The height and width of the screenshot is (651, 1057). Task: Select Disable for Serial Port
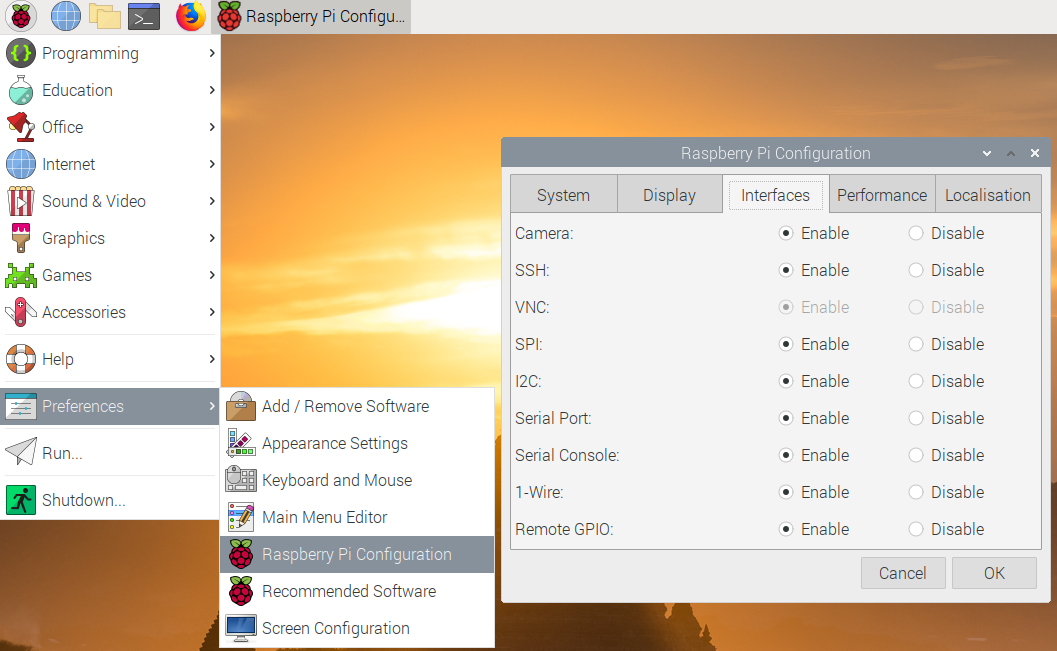[x=915, y=418]
